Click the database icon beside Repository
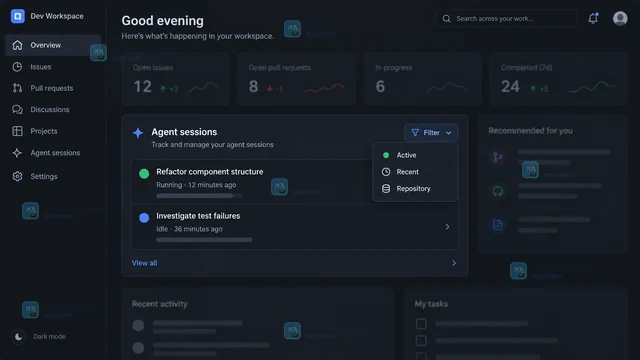The image size is (640, 360). point(386,189)
